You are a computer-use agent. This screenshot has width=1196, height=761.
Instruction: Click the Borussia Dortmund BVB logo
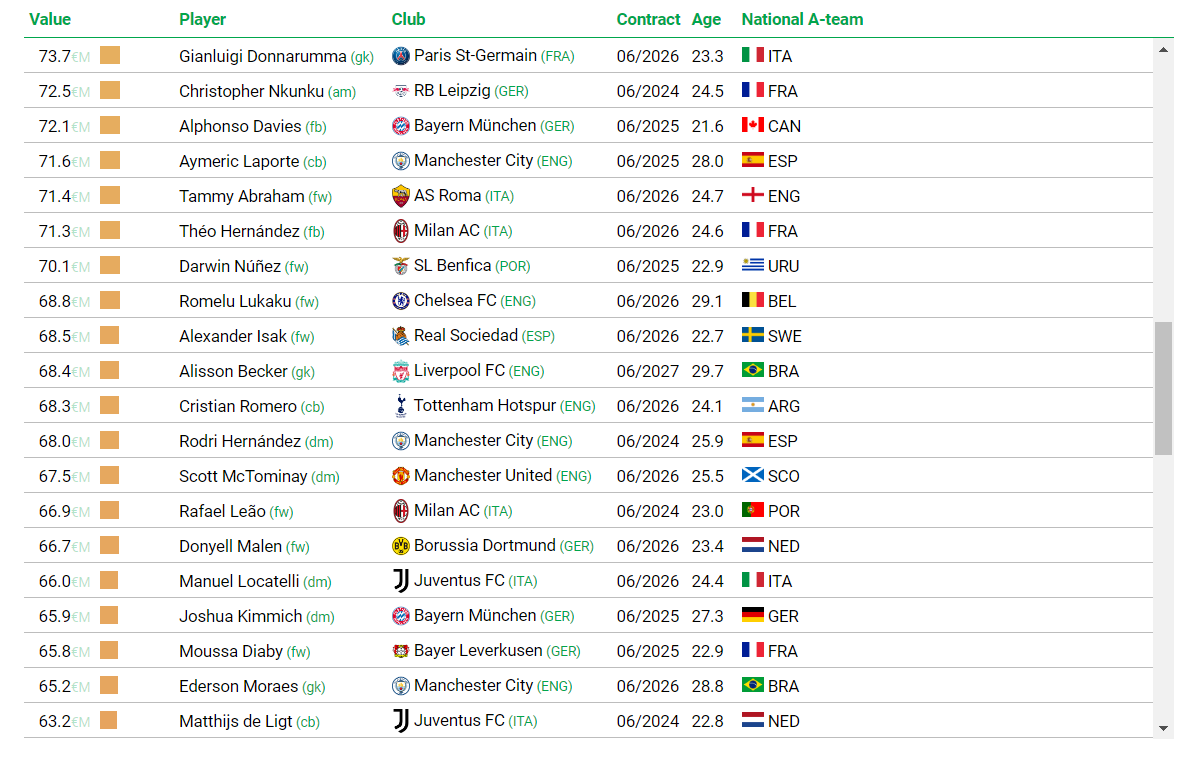pos(400,546)
